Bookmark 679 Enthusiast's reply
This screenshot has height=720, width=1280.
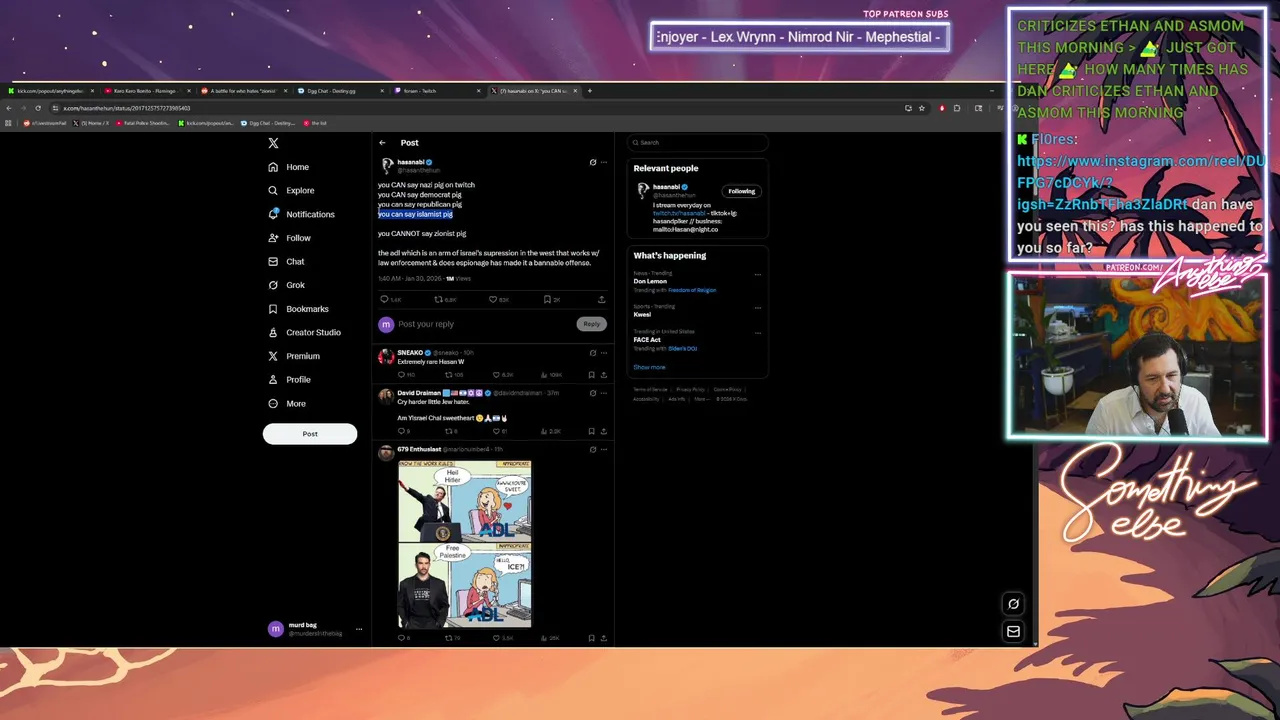click(x=591, y=638)
